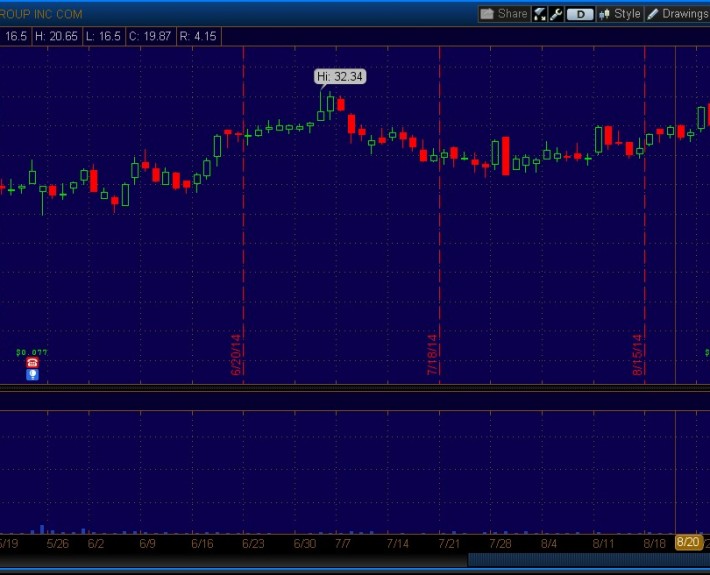710x575 pixels.
Task: Click the Share folder icon
Action: click(487, 14)
